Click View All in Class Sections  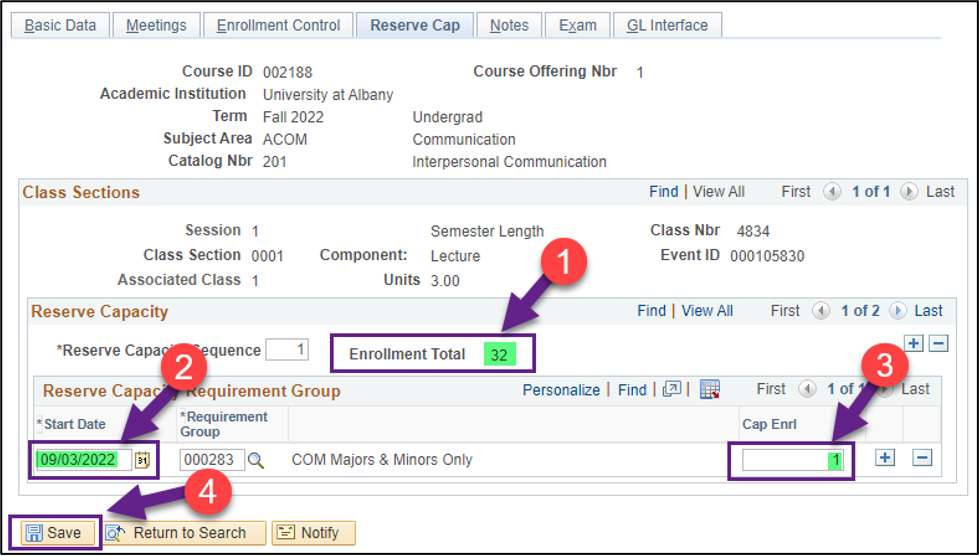[x=718, y=192]
